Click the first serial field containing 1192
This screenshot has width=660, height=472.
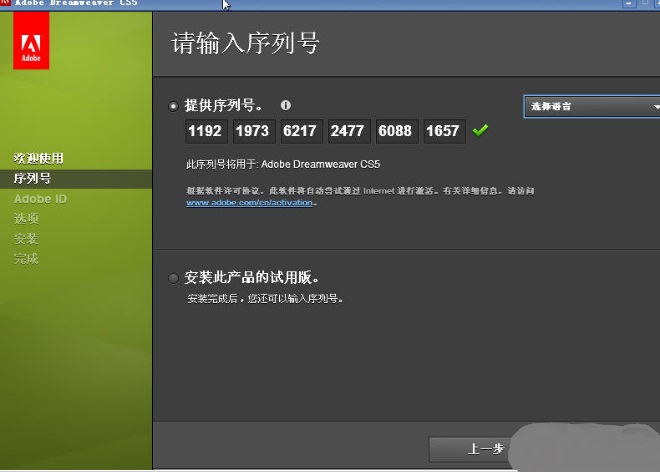(x=206, y=131)
